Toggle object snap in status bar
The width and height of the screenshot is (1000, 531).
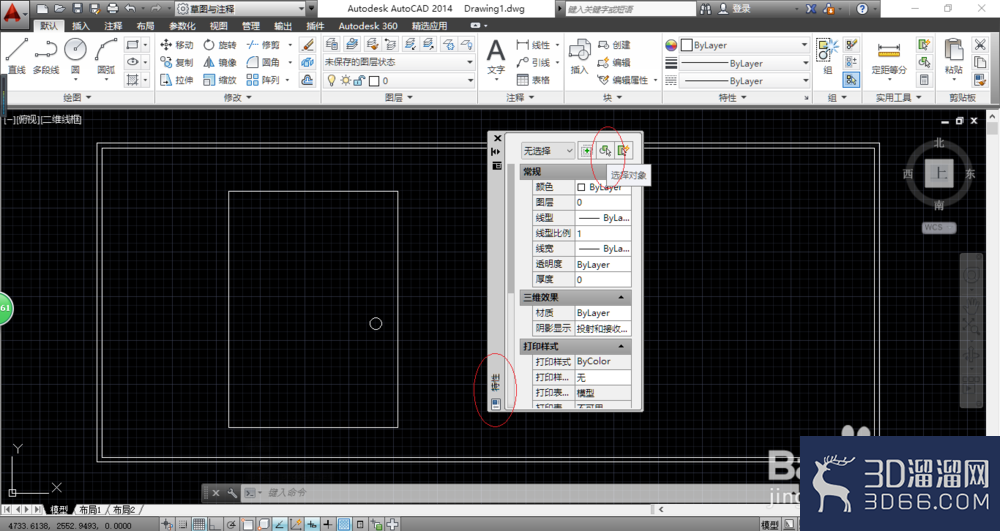pos(247,525)
